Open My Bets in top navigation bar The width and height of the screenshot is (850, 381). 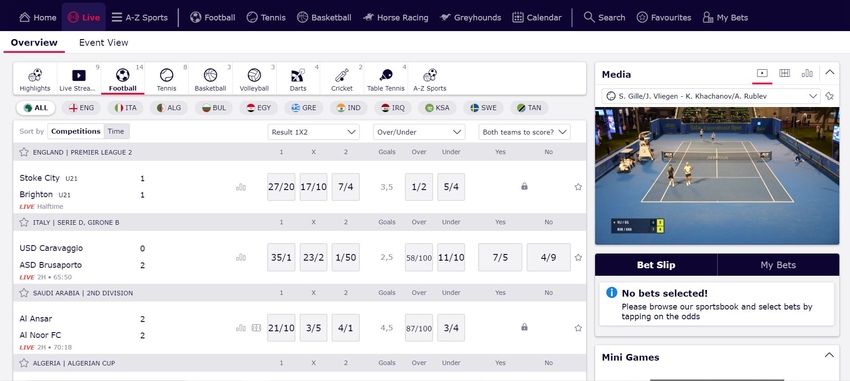coord(725,17)
